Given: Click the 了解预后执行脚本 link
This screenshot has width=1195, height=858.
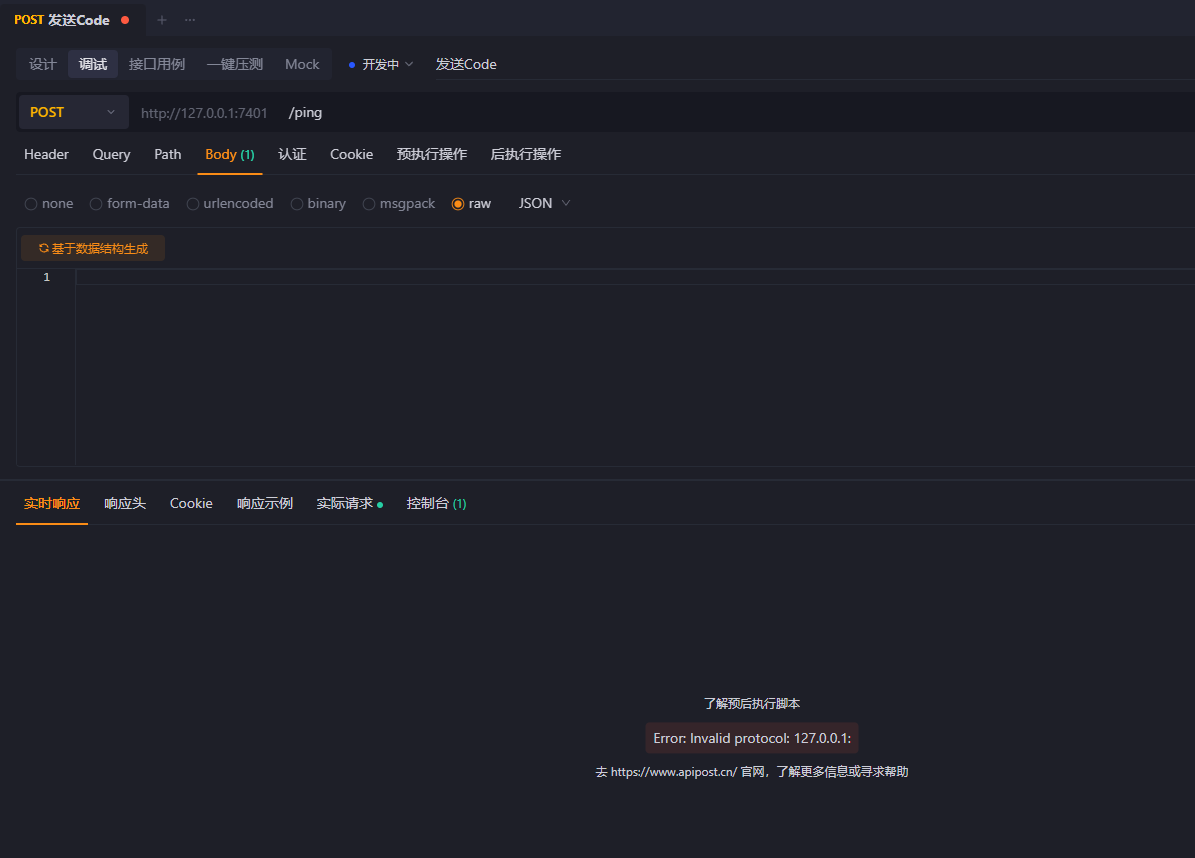Looking at the screenshot, I should [x=751, y=704].
